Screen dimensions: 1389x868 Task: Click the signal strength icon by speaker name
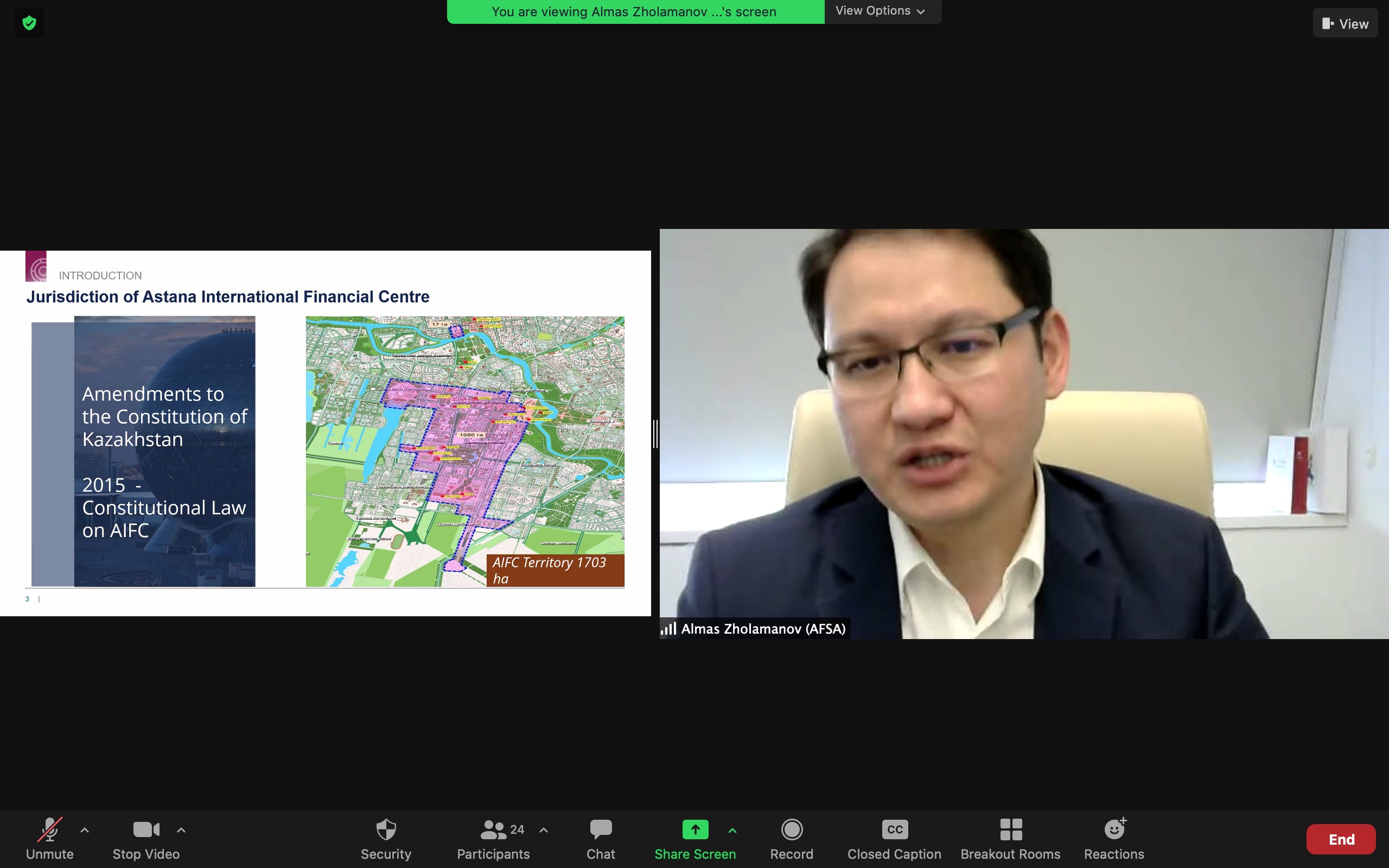tap(668, 629)
